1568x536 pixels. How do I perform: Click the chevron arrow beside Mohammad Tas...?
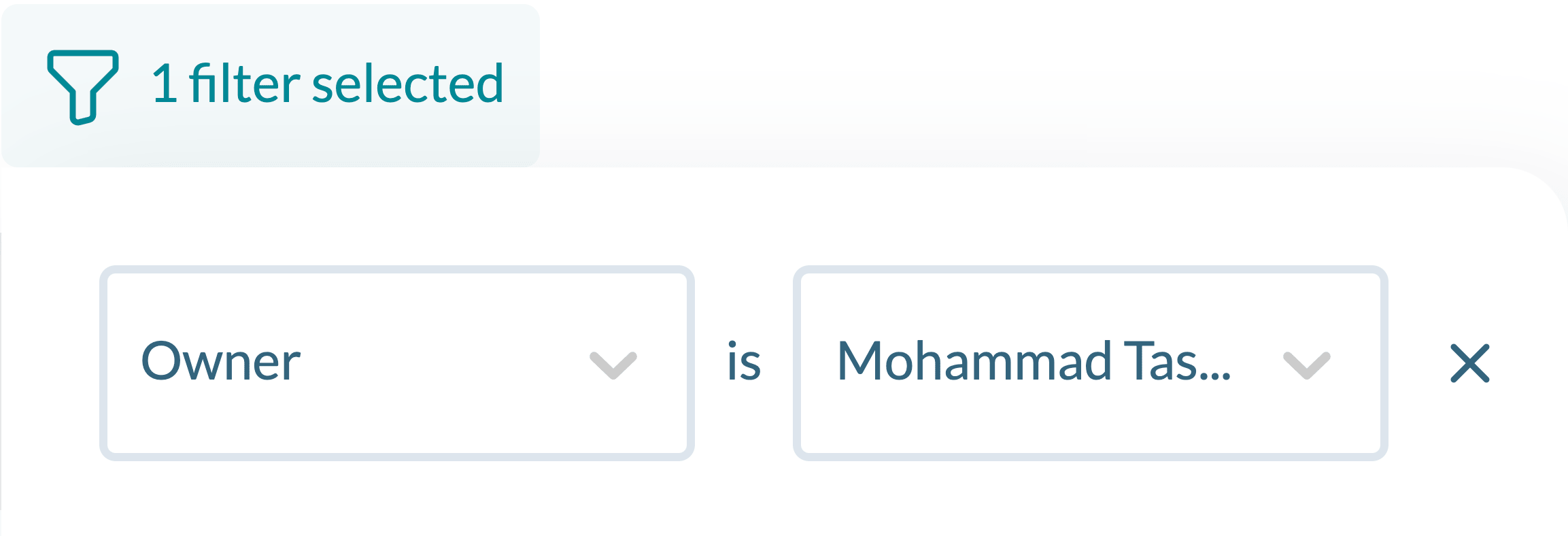(x=1306, y=365)
